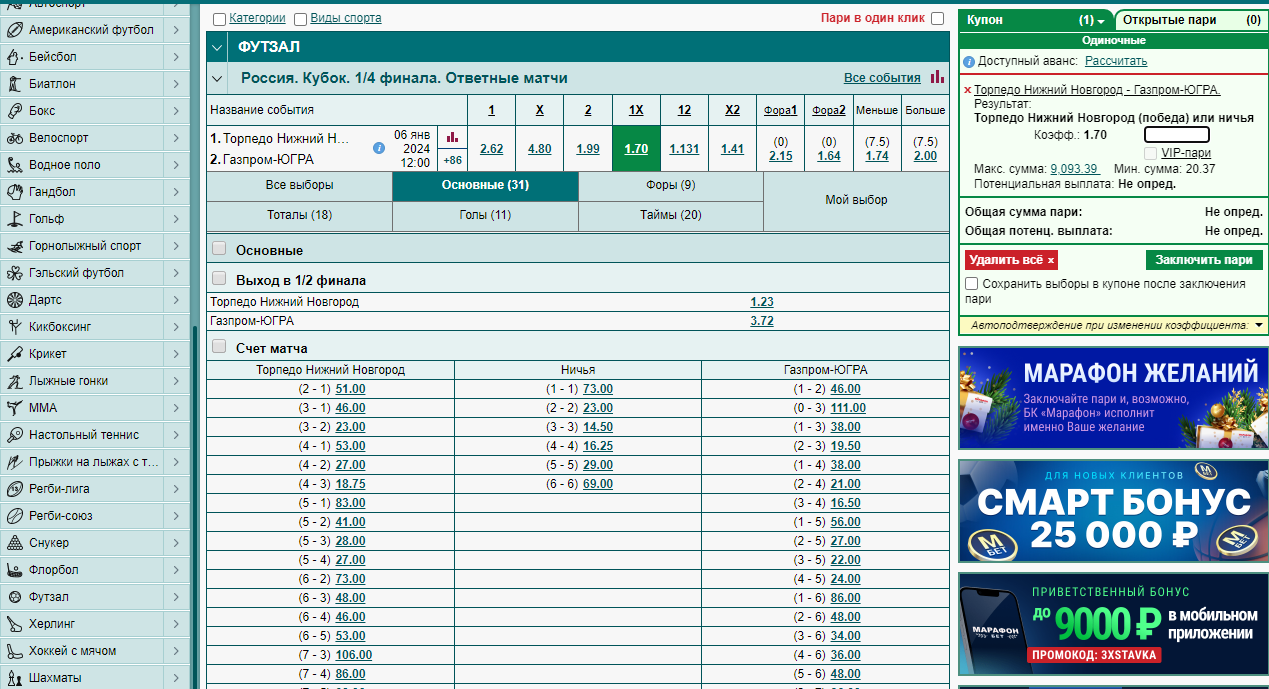This screenshot has width=1269, height=689.
Task: Select the Gaelic football icon
Action: point(14,273)
